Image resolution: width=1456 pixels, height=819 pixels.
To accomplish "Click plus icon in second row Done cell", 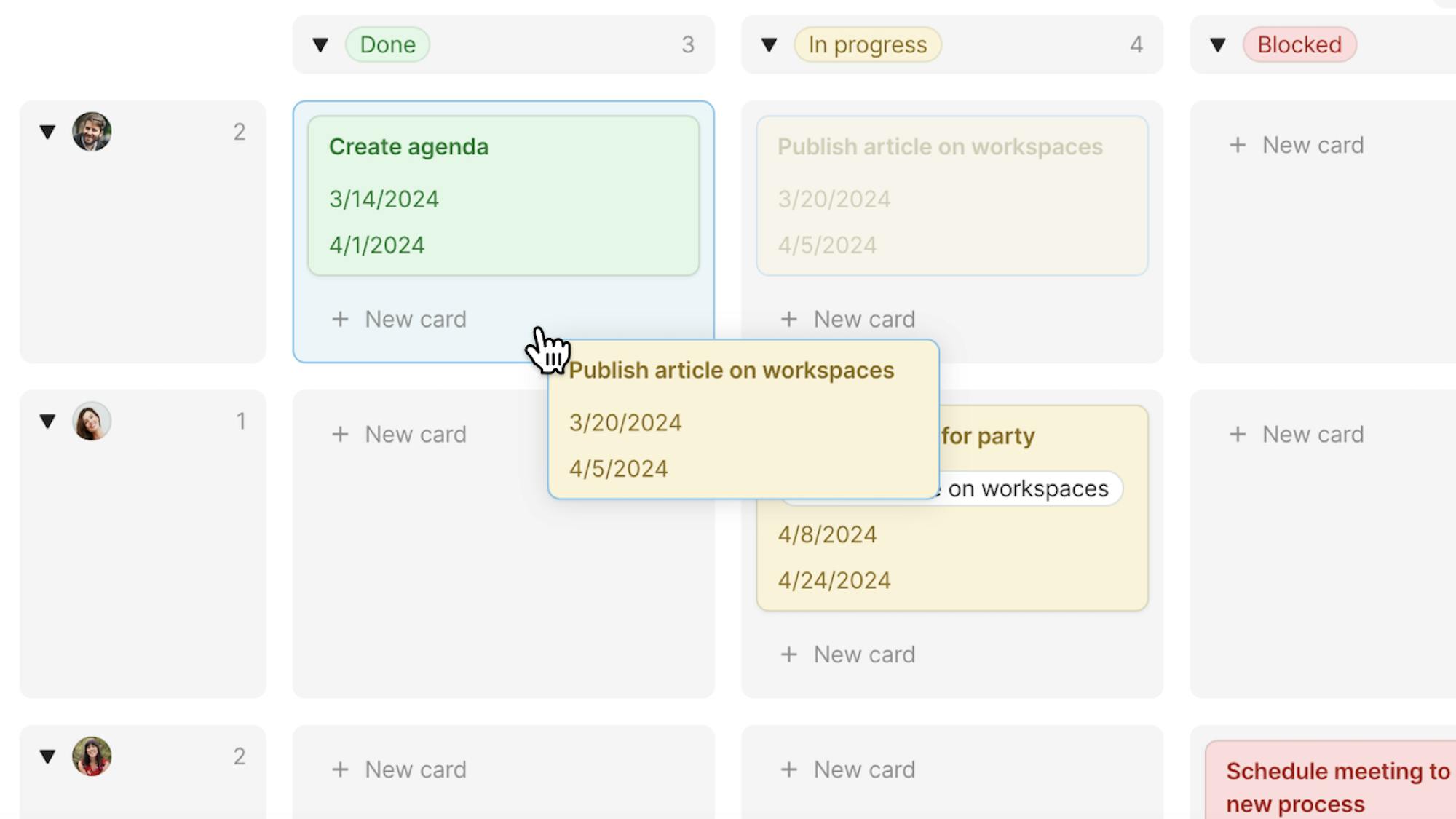I will (340, 435).
